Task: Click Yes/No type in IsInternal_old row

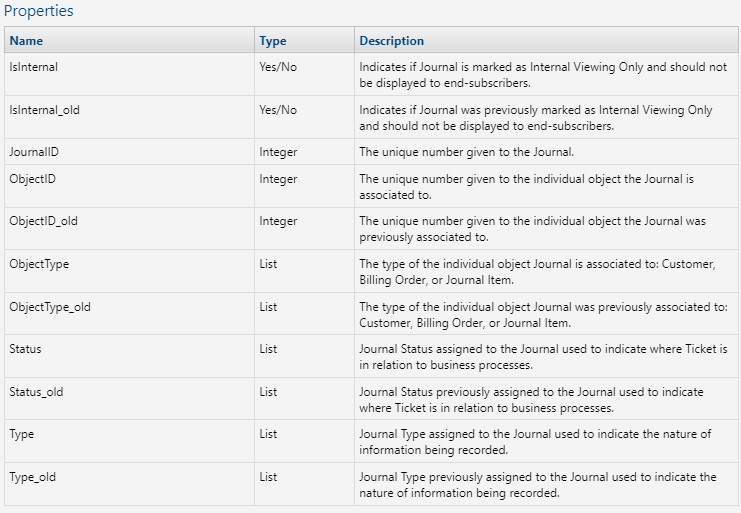Action: point(278,110)
